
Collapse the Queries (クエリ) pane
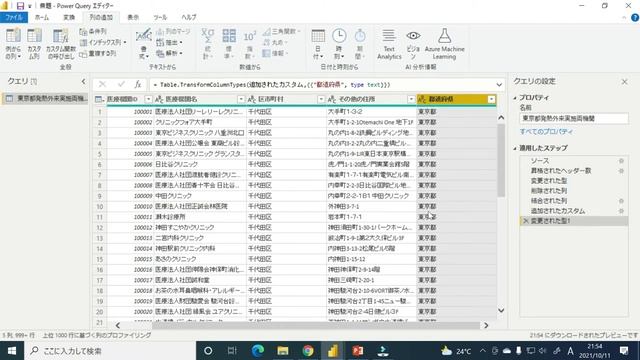coord(83,82)
